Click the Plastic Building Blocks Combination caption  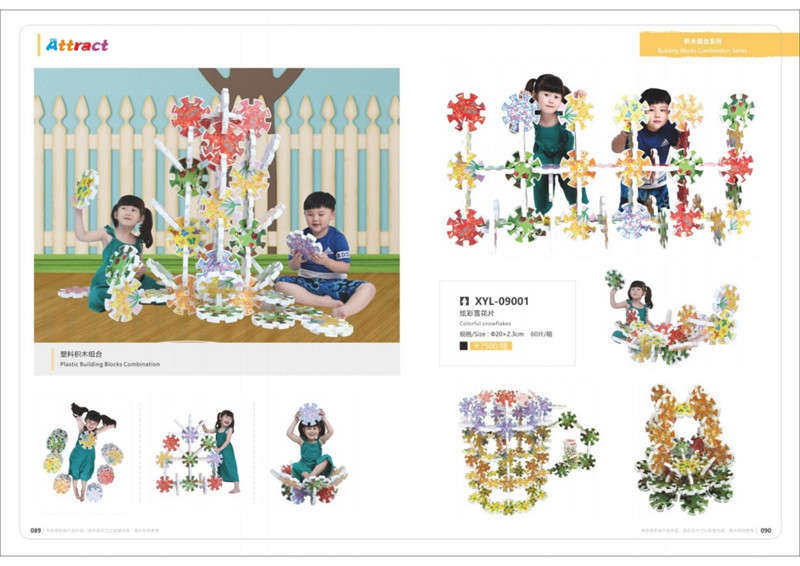(x=110, y=364)
